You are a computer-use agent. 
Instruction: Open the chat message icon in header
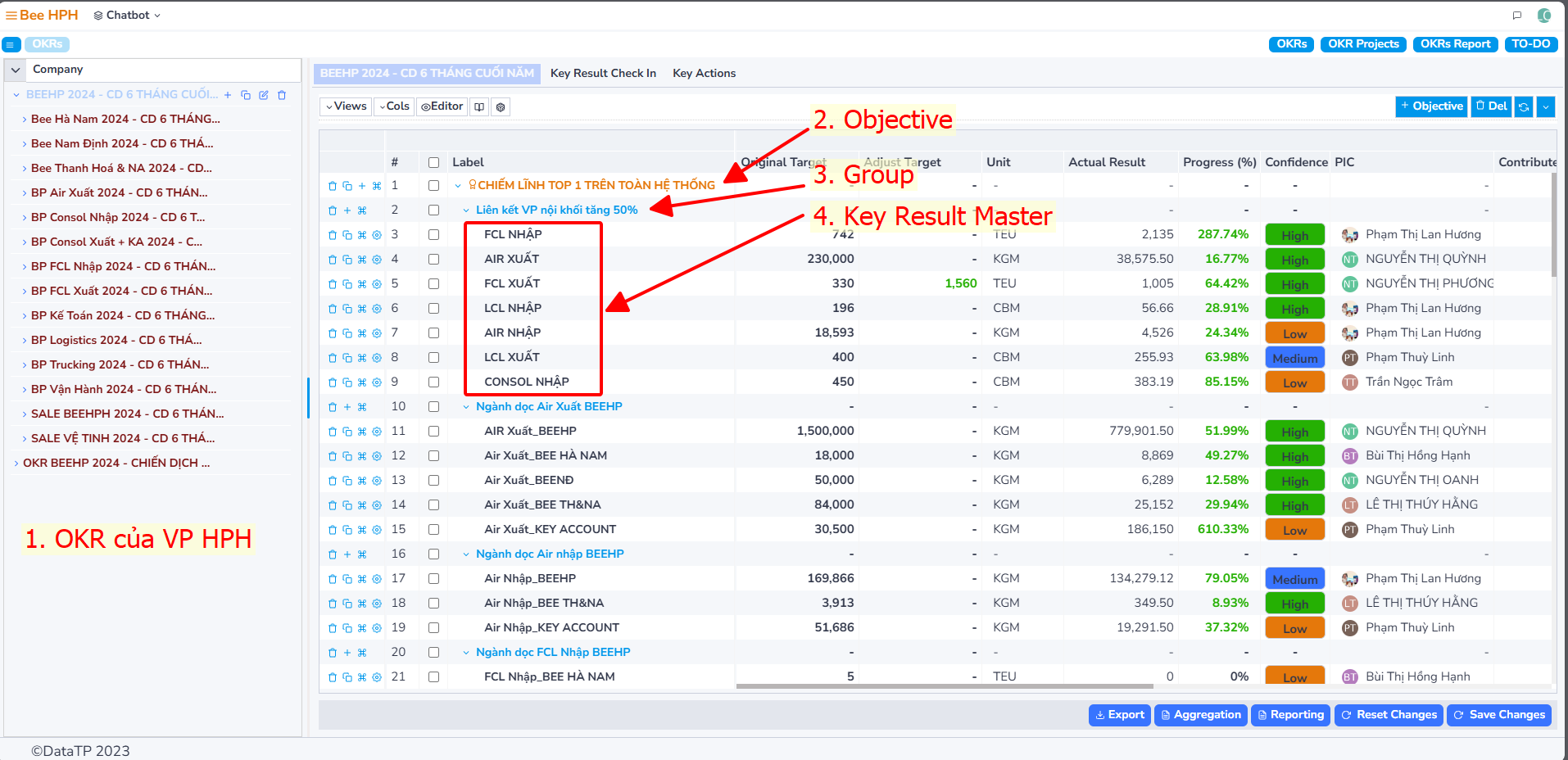pos(1517,16)
